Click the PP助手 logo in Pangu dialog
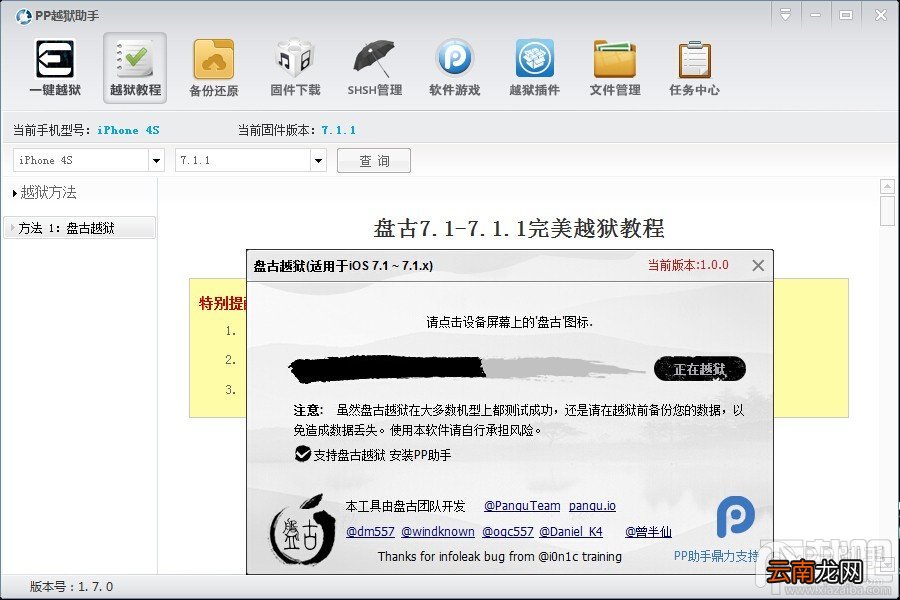Viewport: 900px width, 600px height. pos(735,517)
